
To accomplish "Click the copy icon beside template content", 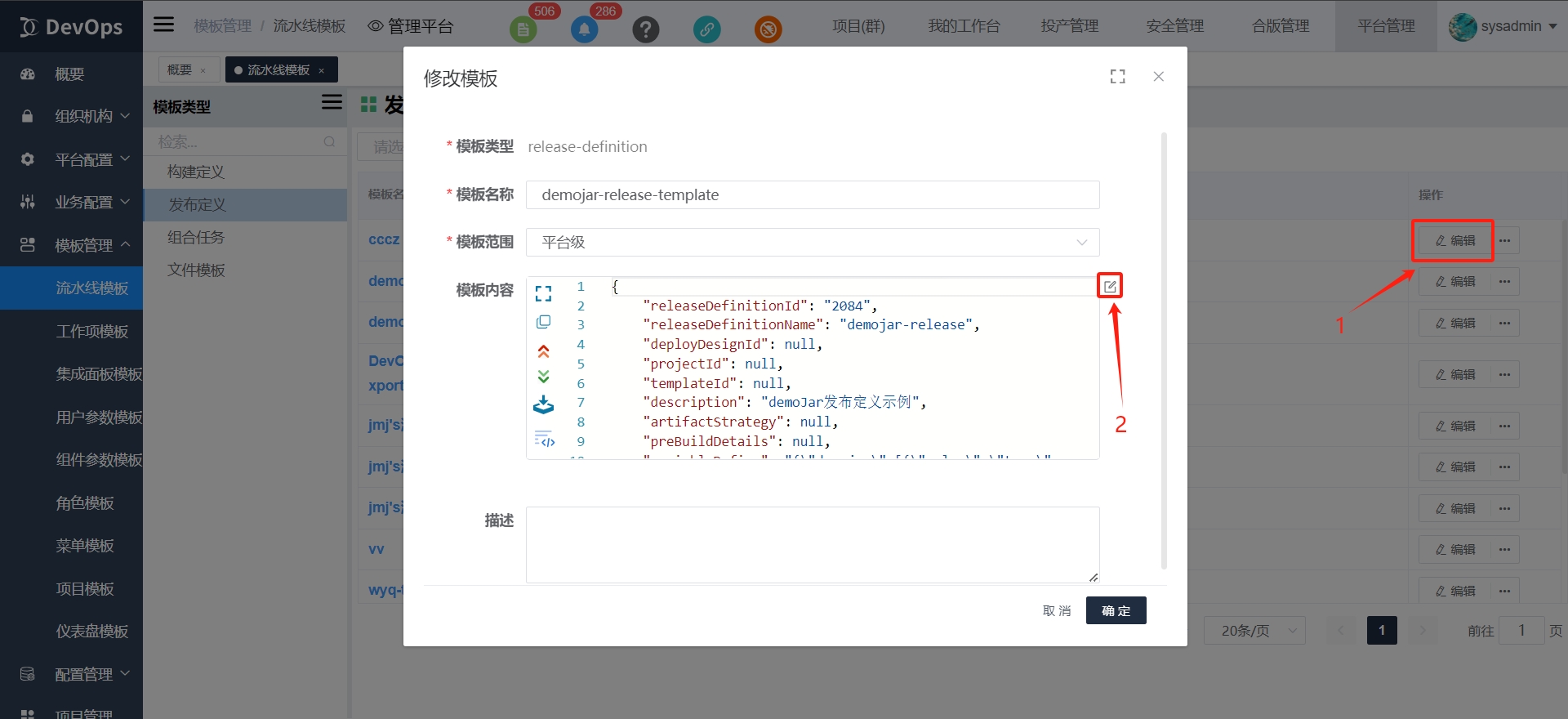I will (543, 322).
